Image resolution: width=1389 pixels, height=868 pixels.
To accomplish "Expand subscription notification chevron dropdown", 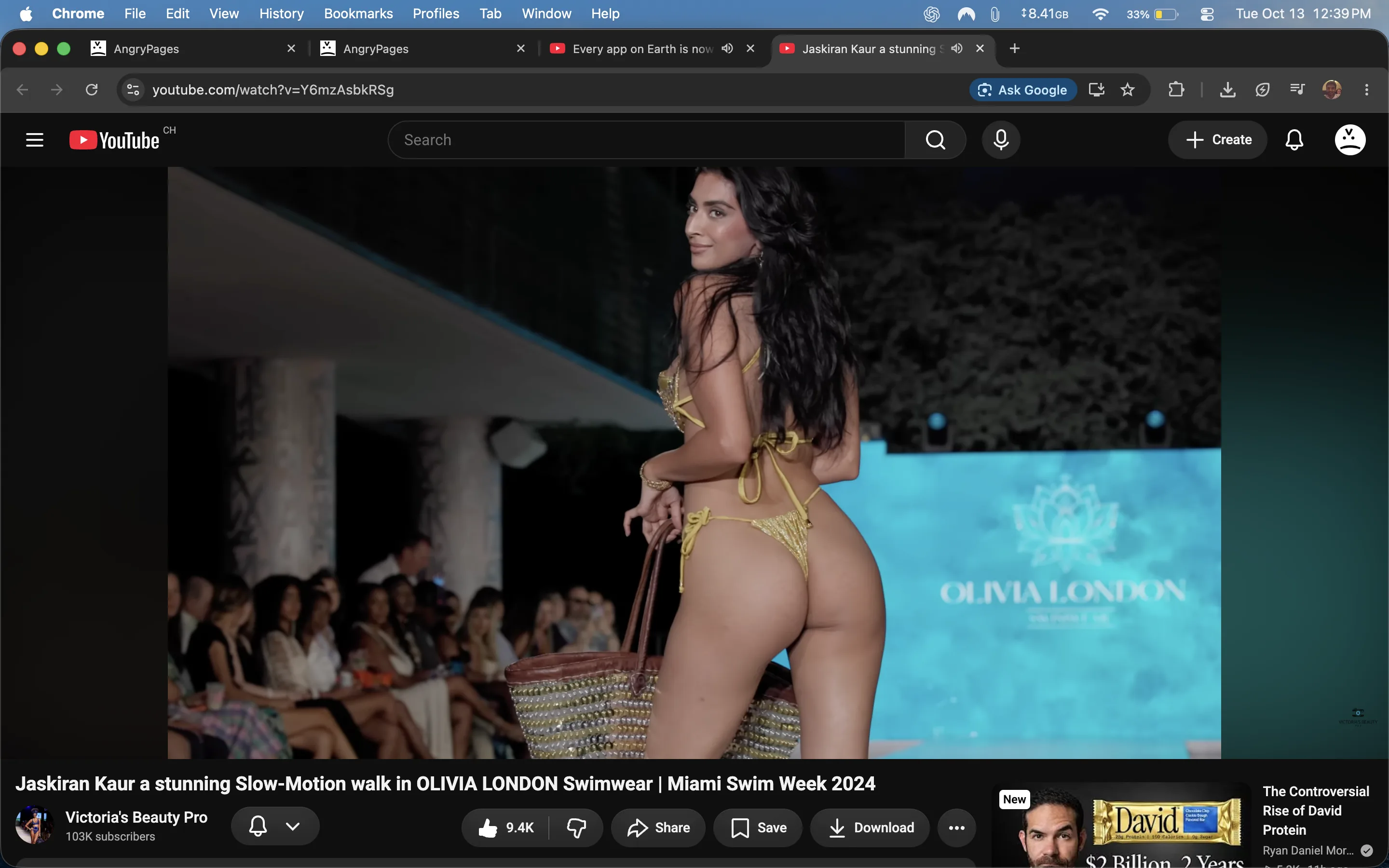I will tap(293, 826).
